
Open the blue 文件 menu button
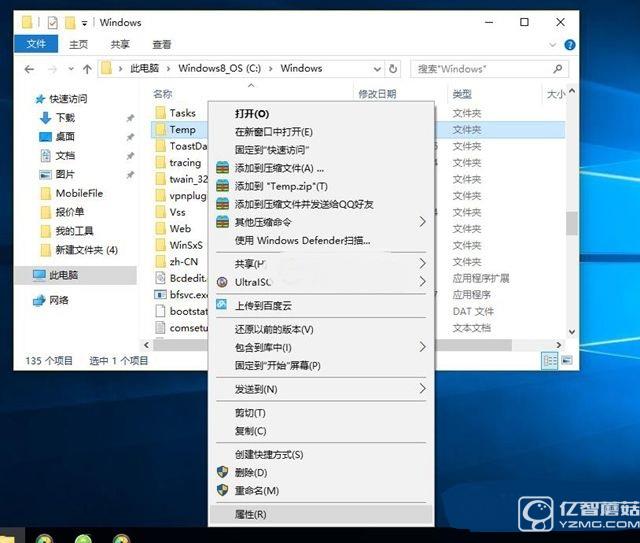coord(36,44)
